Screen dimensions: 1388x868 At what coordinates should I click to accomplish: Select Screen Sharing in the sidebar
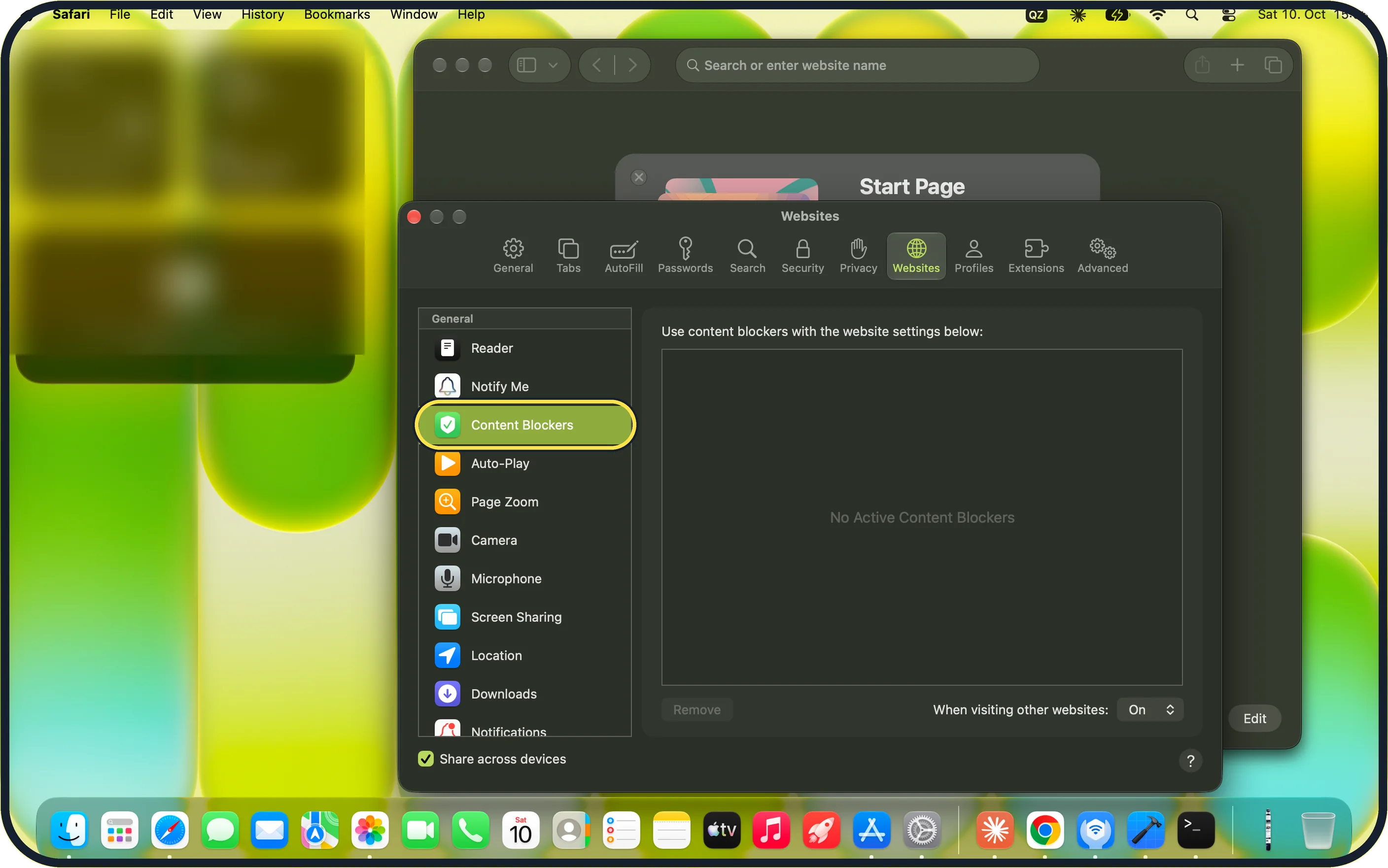coord(524,617)
